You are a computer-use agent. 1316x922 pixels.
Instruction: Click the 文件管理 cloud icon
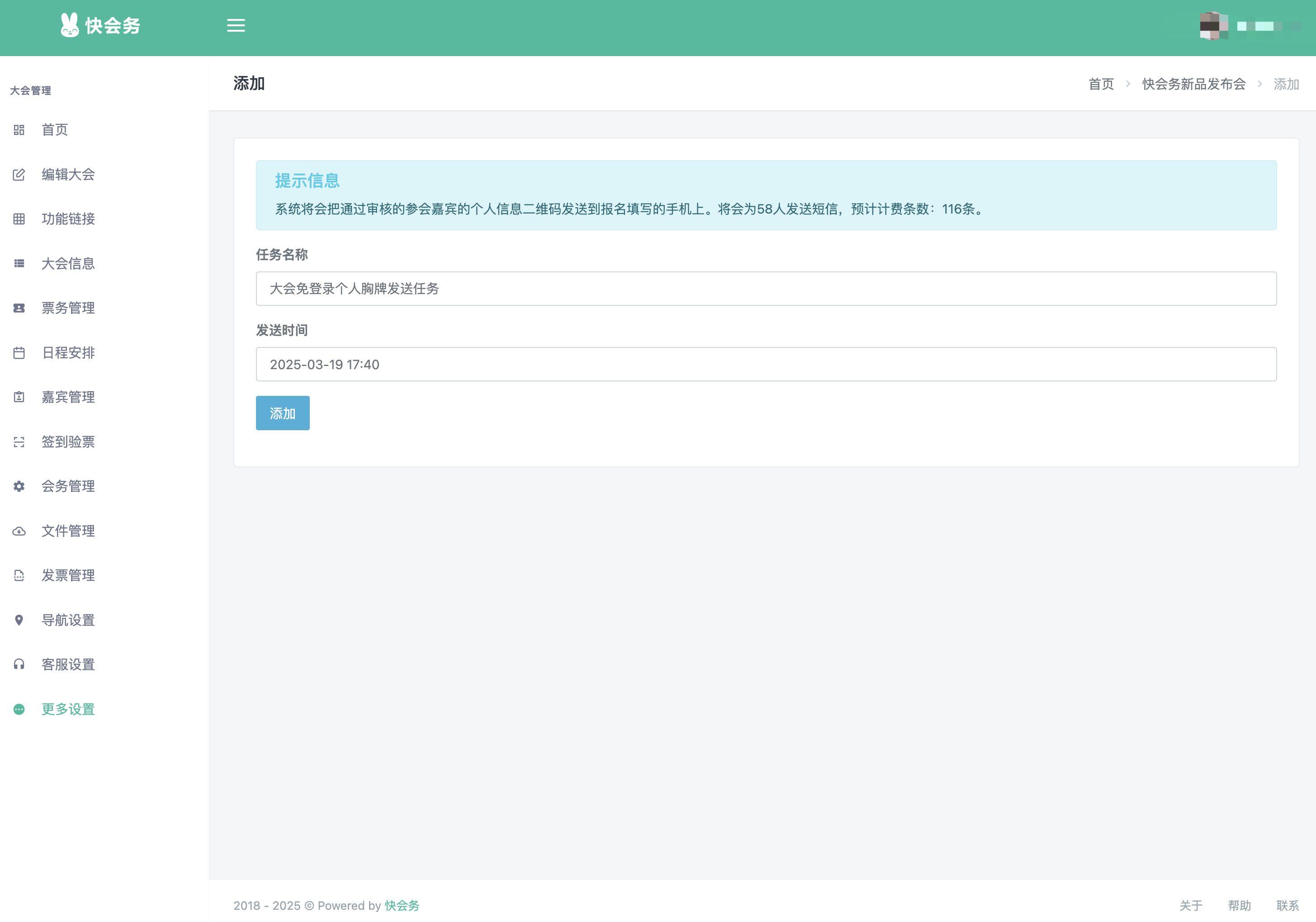[19, 531]
